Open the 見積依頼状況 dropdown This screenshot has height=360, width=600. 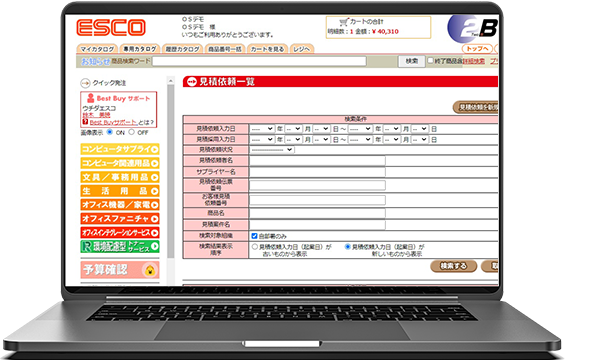point(272,150)
